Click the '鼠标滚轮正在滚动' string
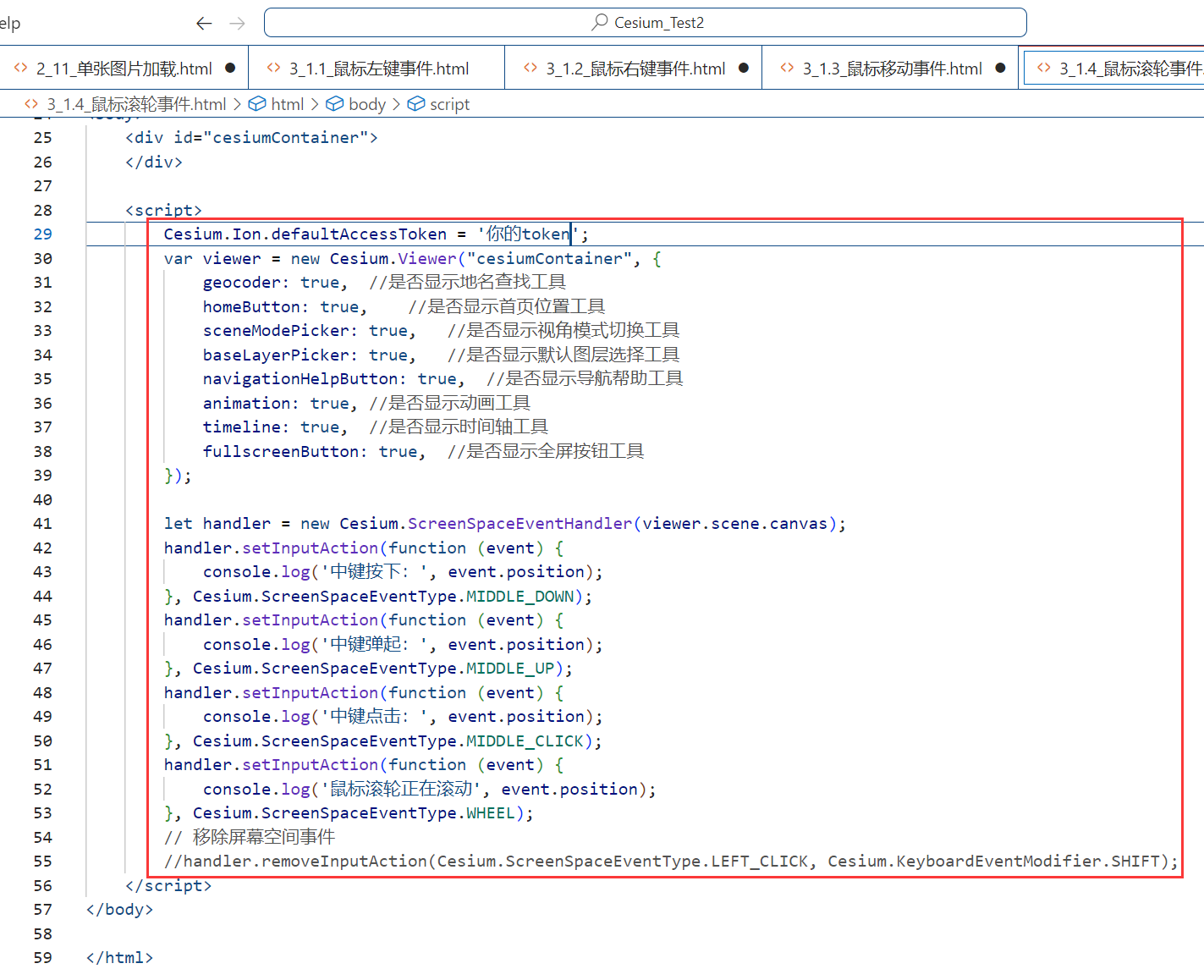Viewport: 1204px width, 980px height. 401,790
